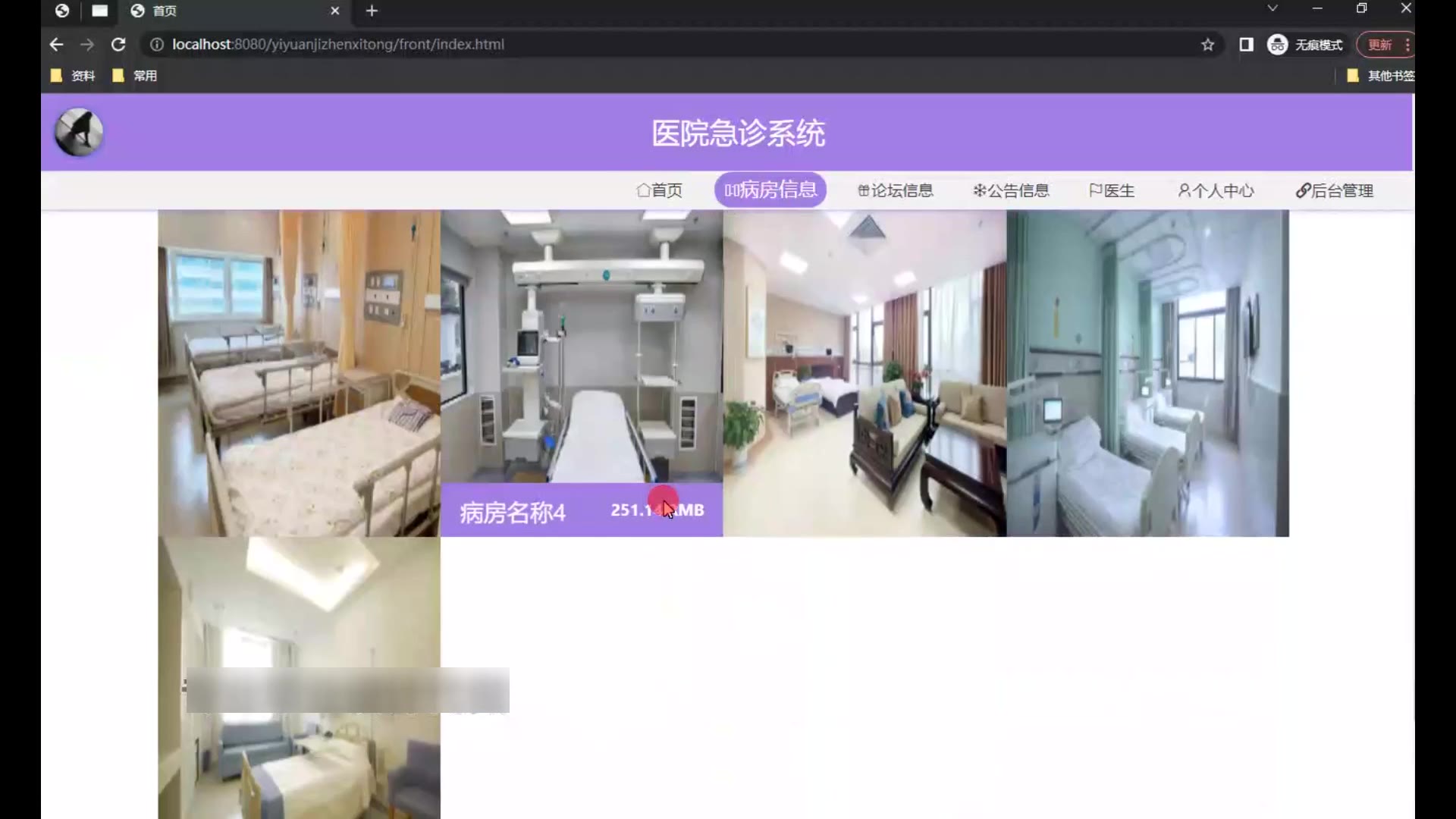Open the browser side panel icon
This screenshot has width=1456, height=819.
pyautogui.click(x=1246, y=45)
